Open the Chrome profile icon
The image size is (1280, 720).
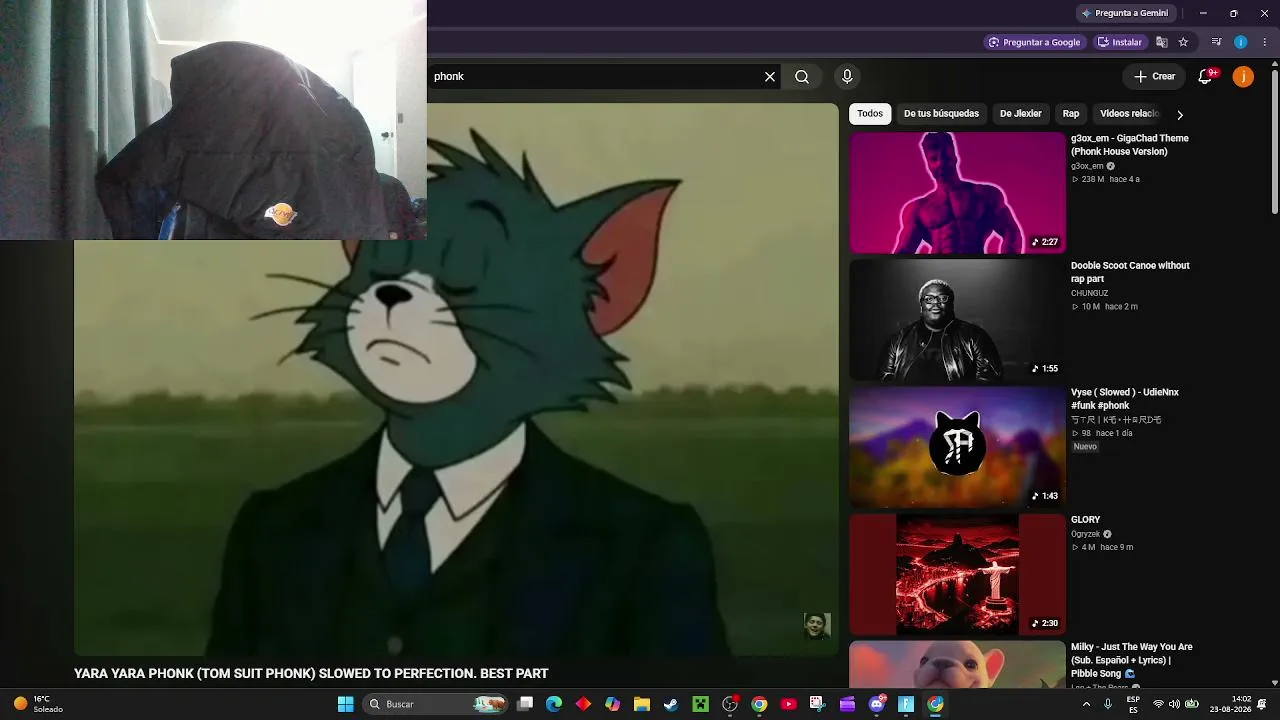[1241, 42]
